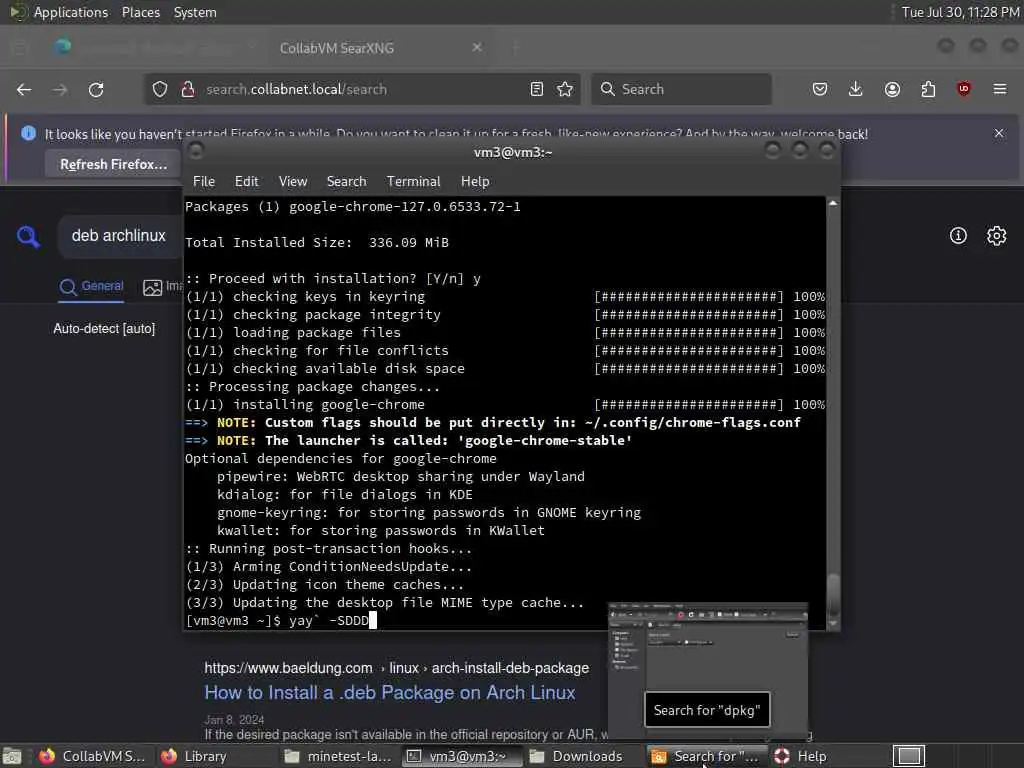1024x768 pixels.
Task: Open terminal Edit menu
Action: click(247, 182)
